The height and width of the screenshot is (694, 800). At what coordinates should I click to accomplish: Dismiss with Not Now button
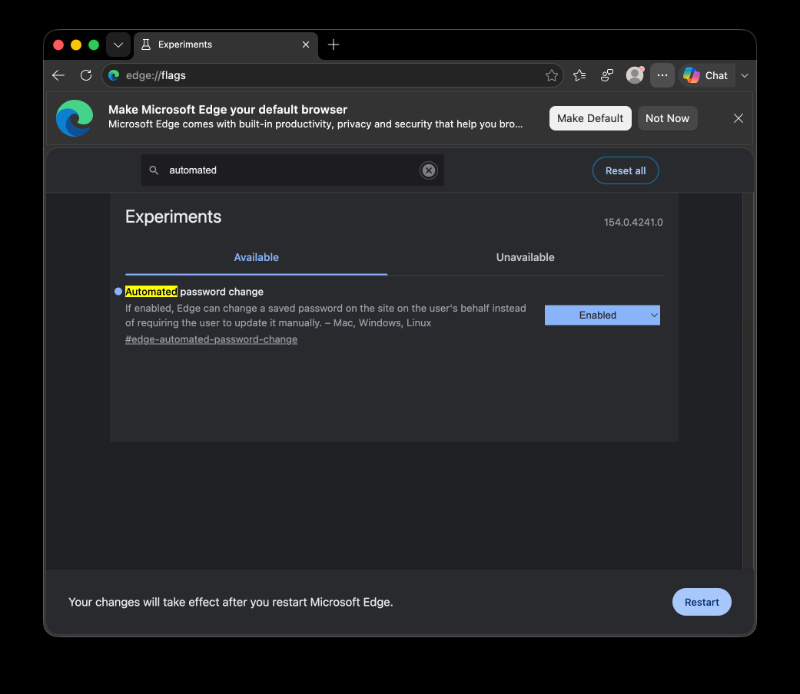(x=667, y=118)
